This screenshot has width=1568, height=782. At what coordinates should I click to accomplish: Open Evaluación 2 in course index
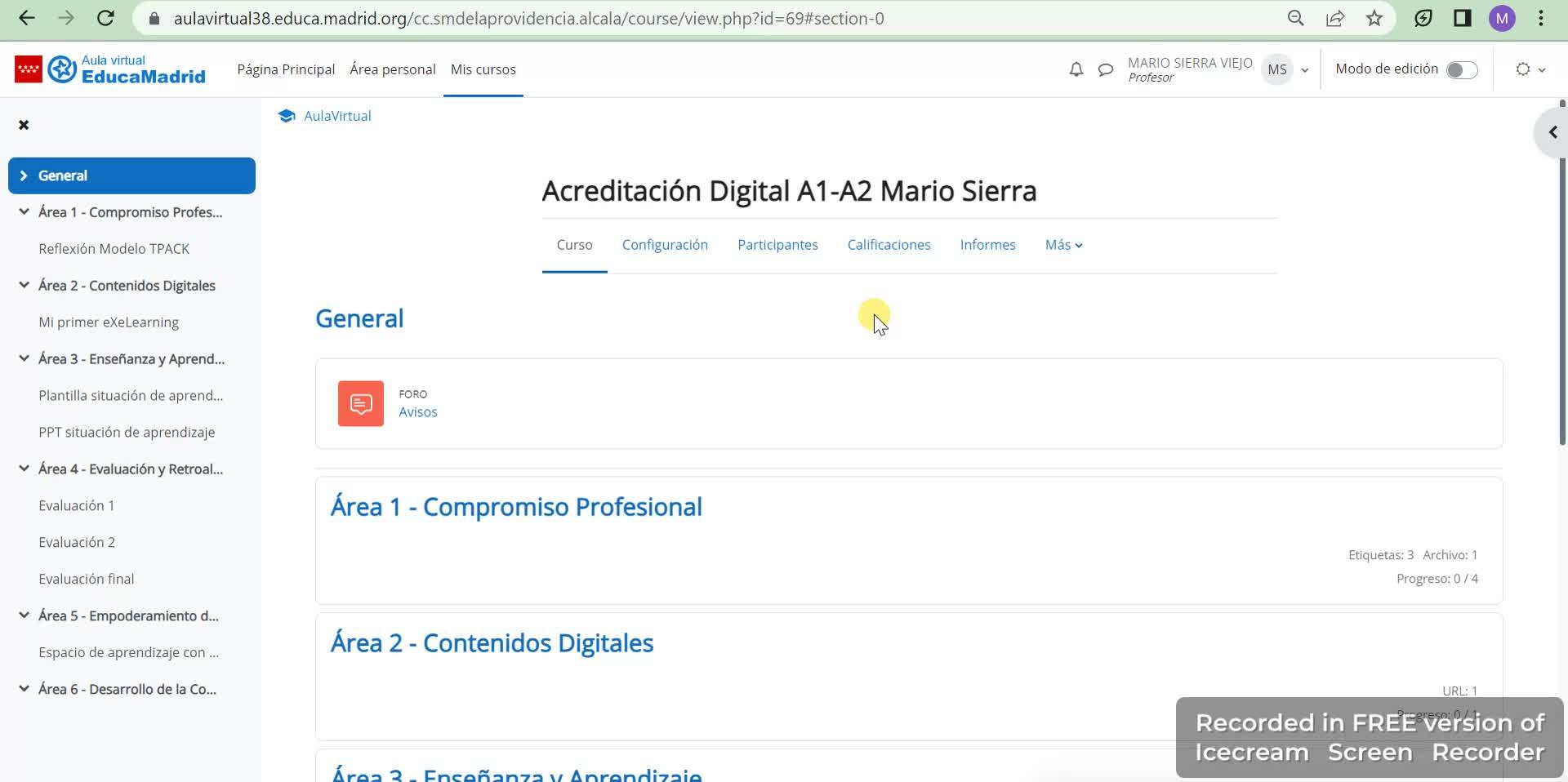coord(77,542)
